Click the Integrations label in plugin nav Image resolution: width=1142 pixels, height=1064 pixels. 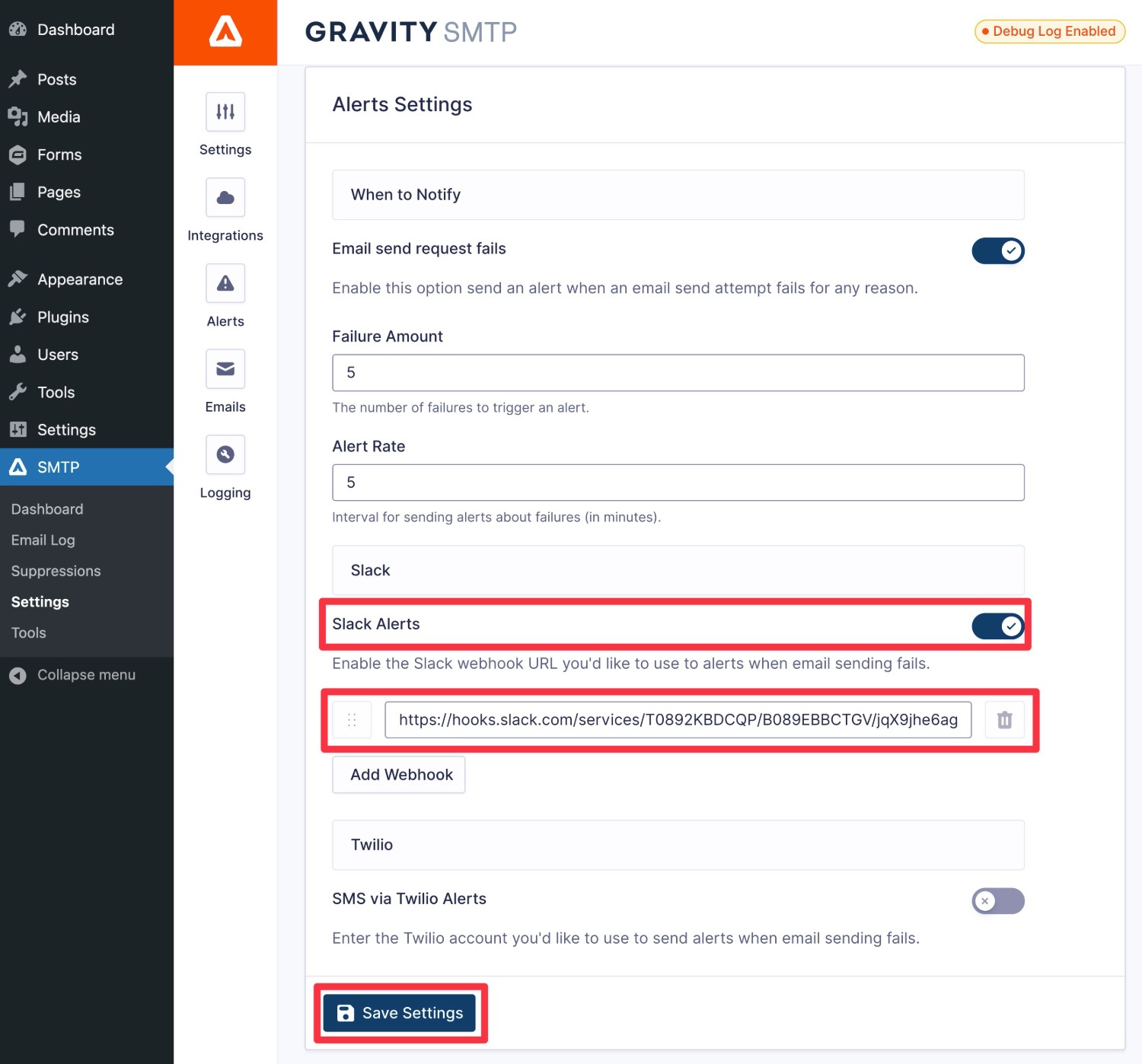coord(225,236)
